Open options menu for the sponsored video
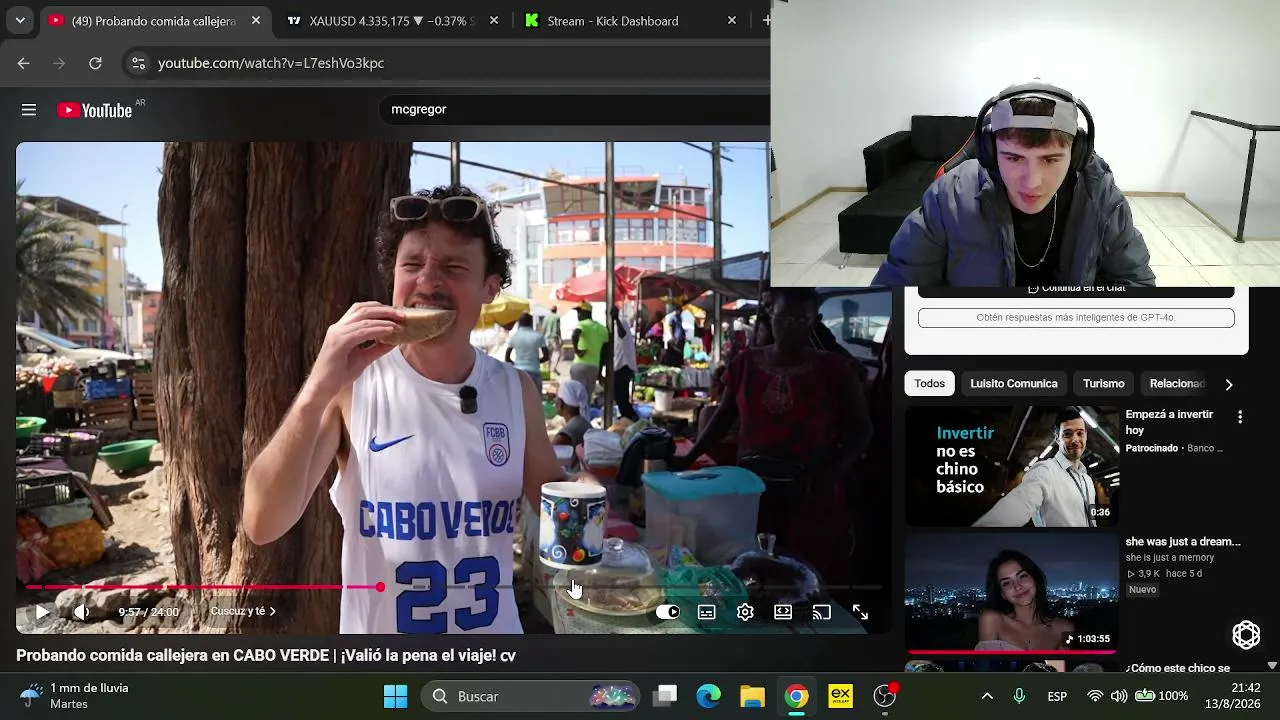The height and width of the screenshot is (720, 1280). coord(1240,417)
